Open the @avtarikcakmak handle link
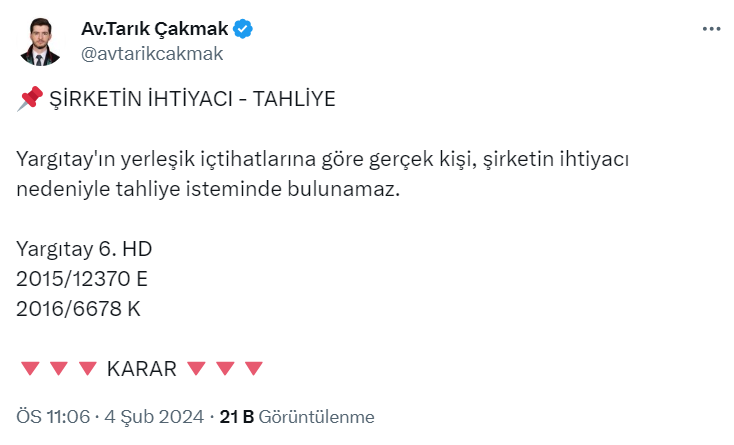This screenshot has height=445, width=734. point(151,54)
